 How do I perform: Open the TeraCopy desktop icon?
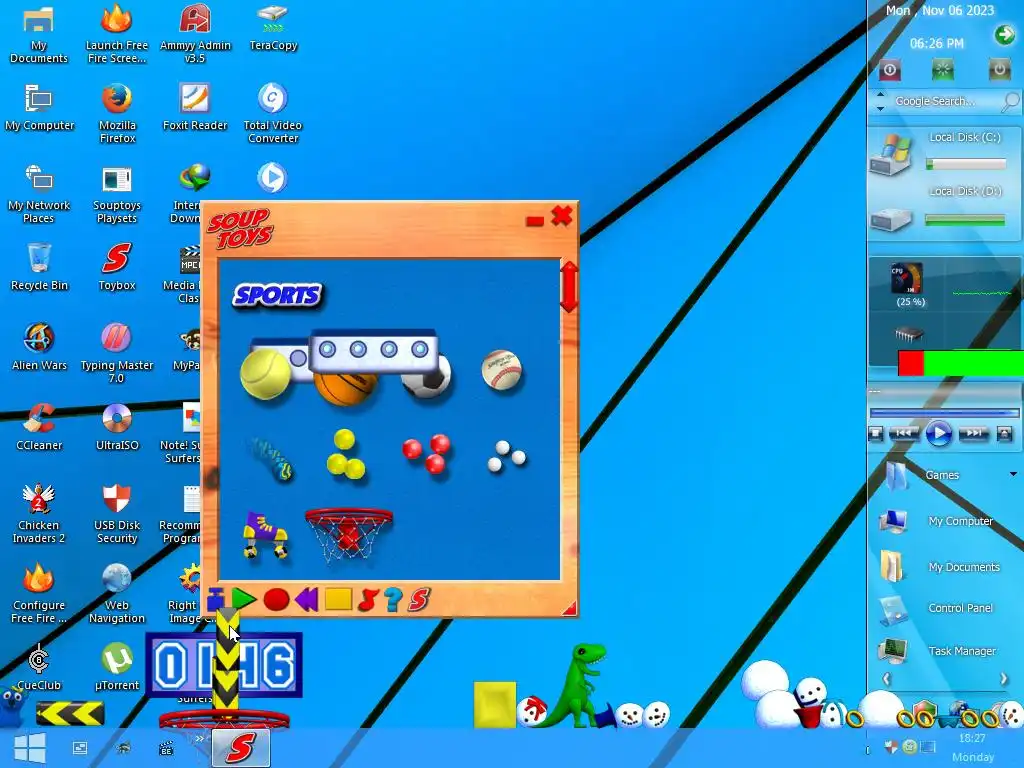pos(273,27)
